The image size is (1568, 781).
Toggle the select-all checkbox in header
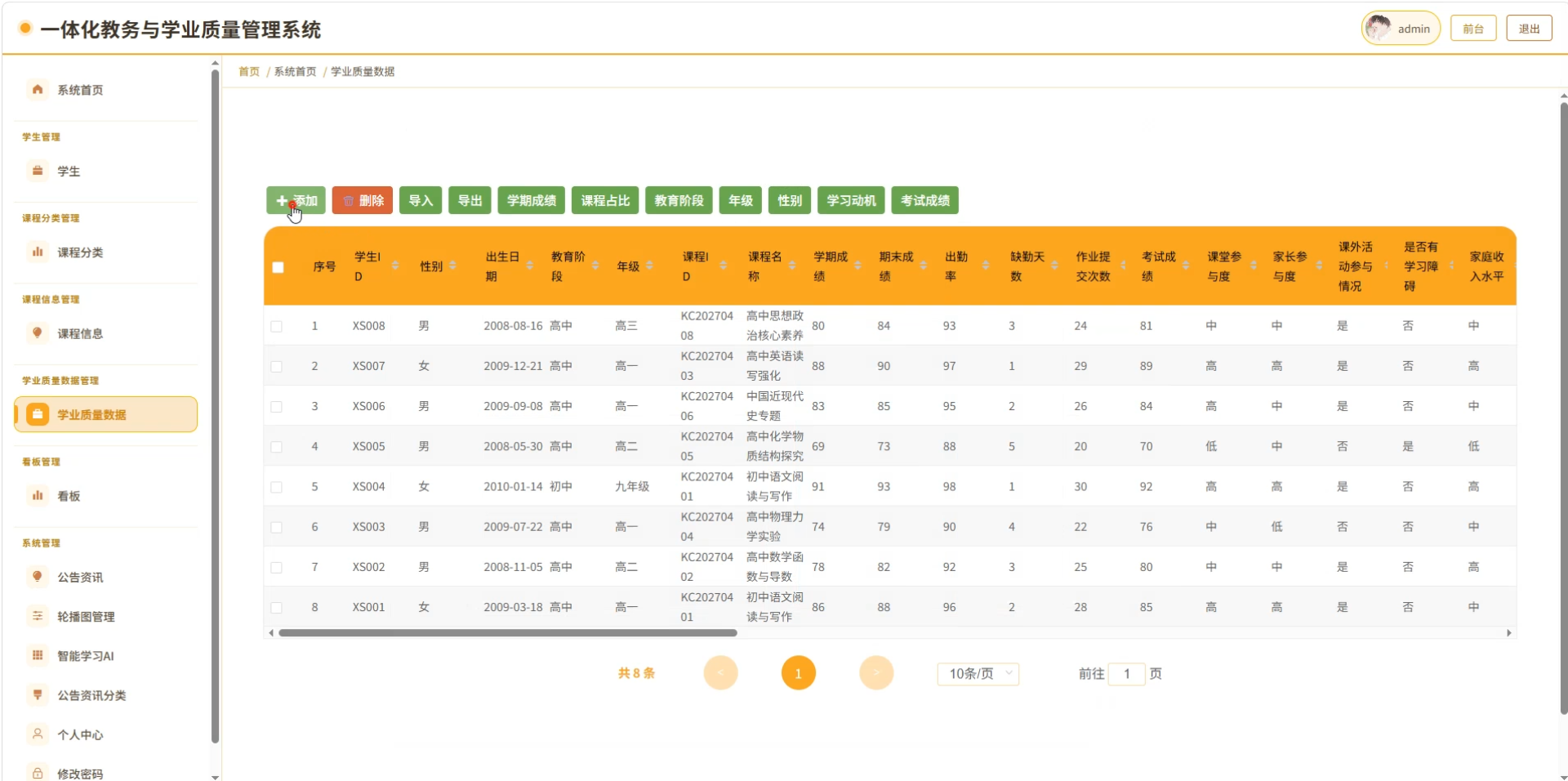[278, 267]
